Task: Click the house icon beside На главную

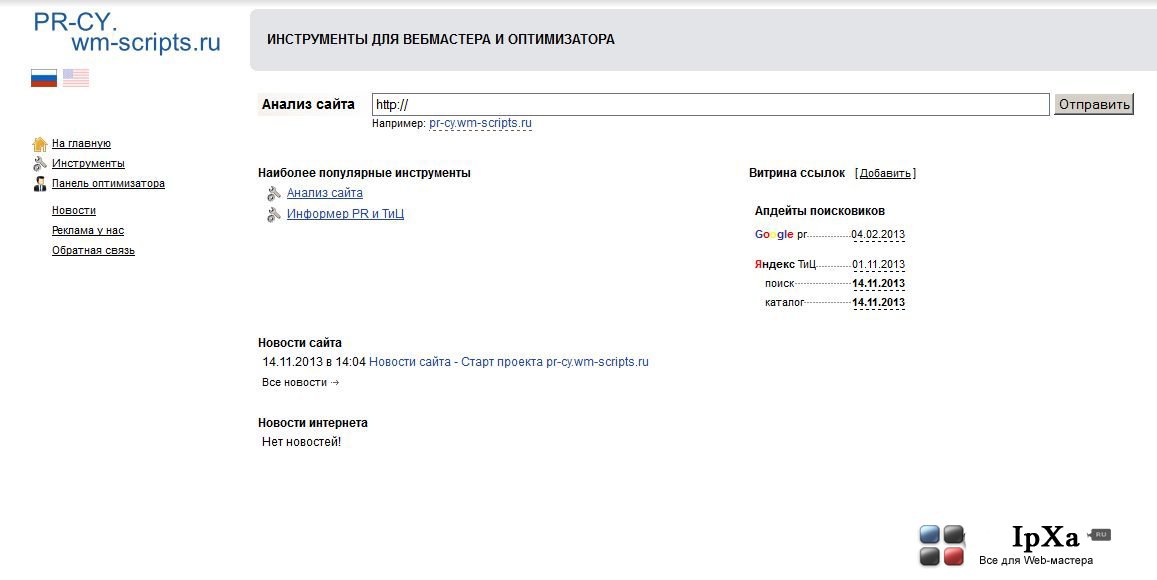Action: click(40, 144)
